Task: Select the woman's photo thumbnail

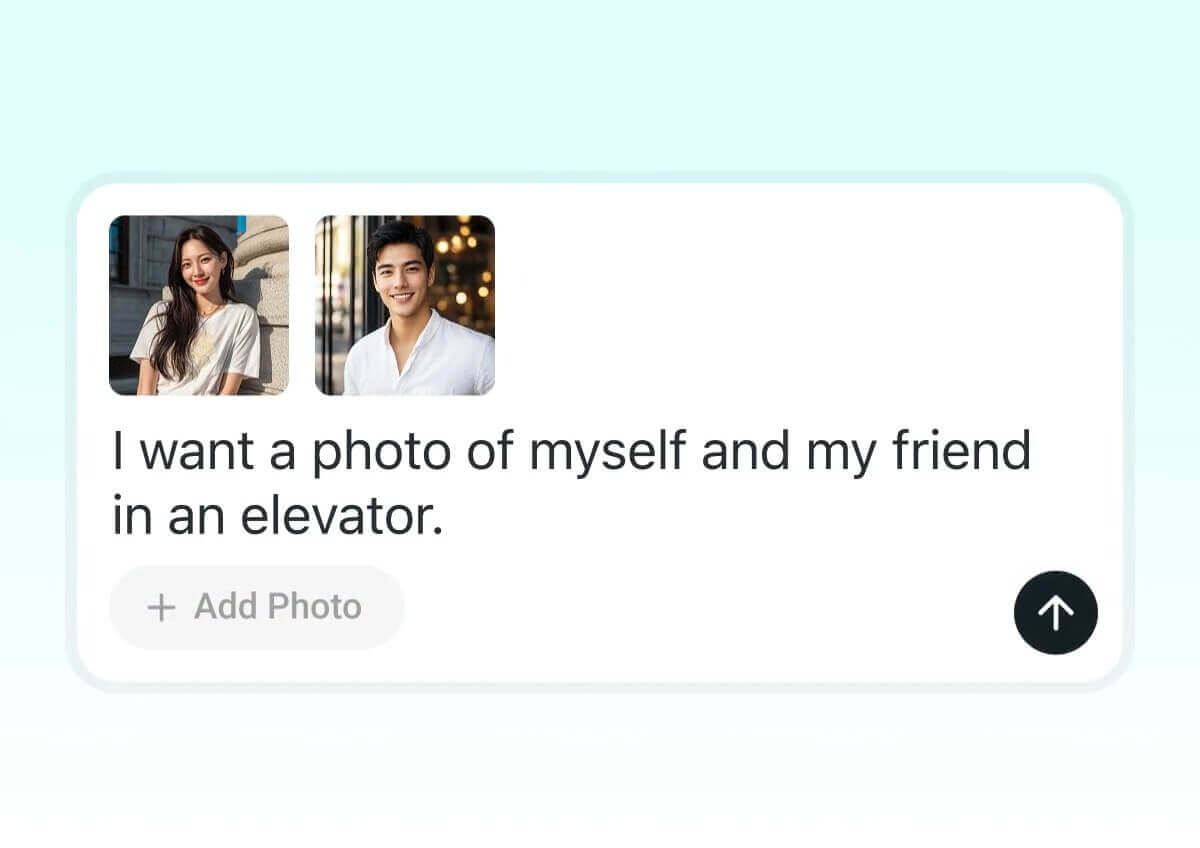Action: click(199, 305)
